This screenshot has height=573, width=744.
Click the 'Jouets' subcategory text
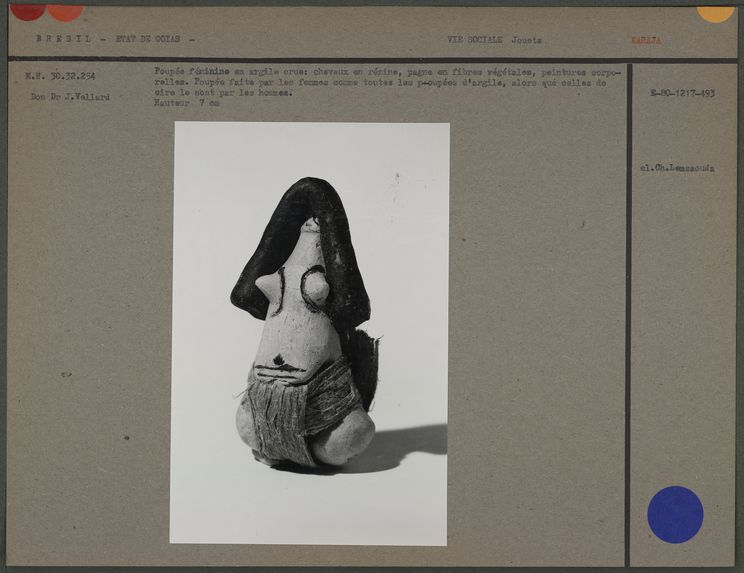click(527, 40)
